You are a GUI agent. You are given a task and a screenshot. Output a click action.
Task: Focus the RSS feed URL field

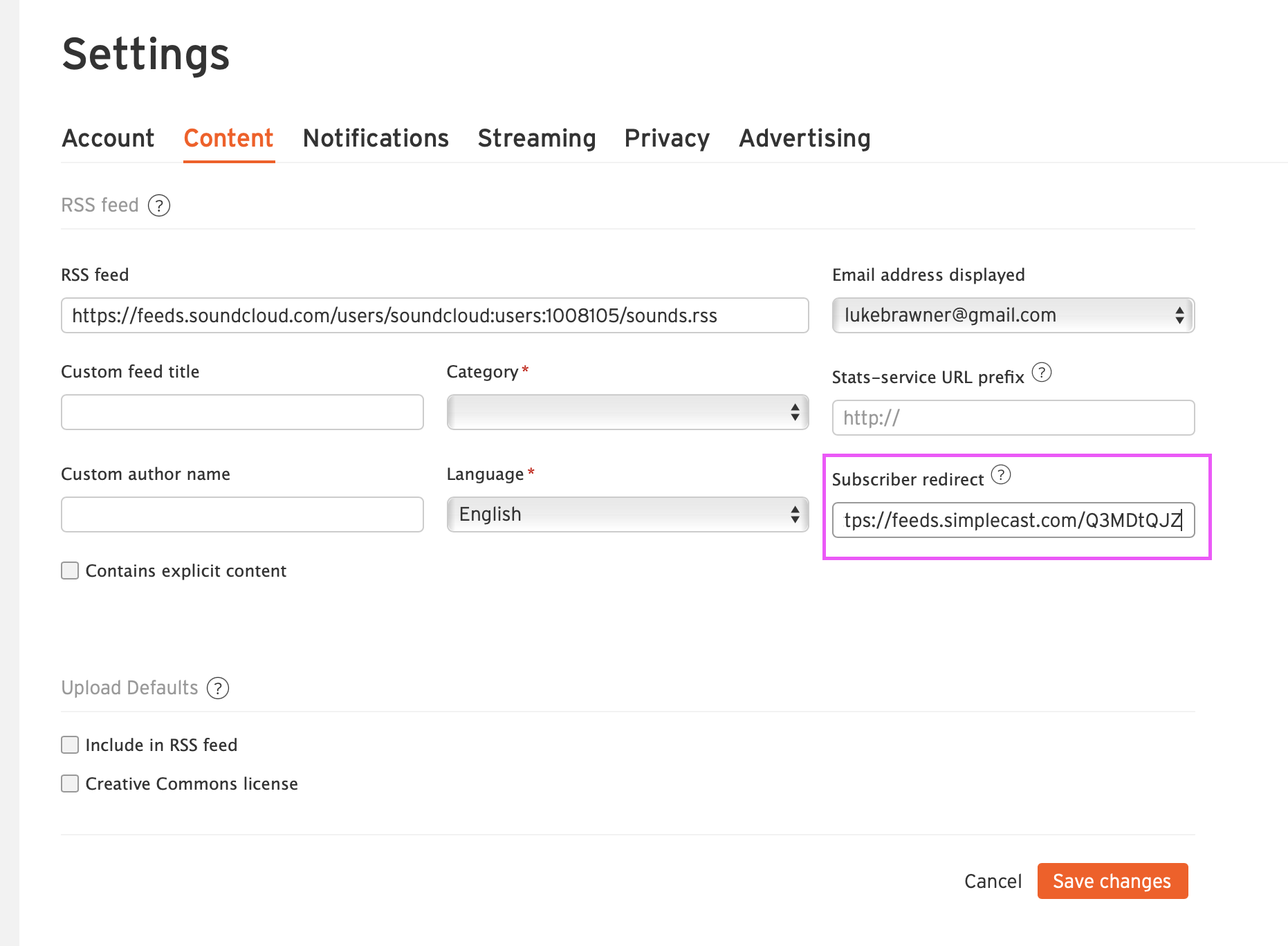(x=434, y=315)
